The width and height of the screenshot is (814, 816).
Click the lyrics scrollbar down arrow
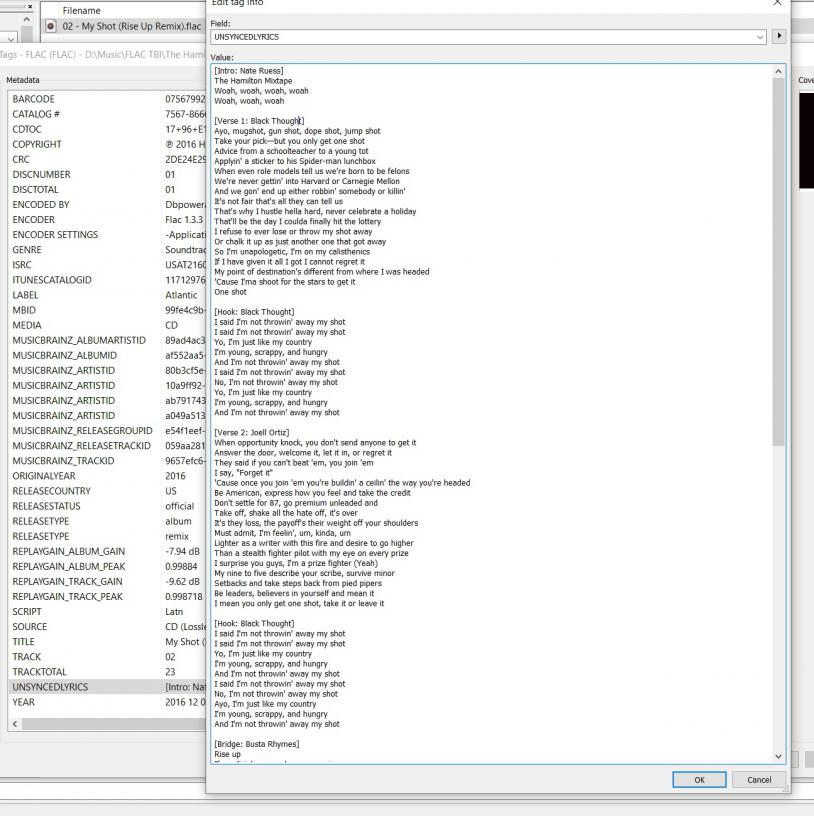779,756
